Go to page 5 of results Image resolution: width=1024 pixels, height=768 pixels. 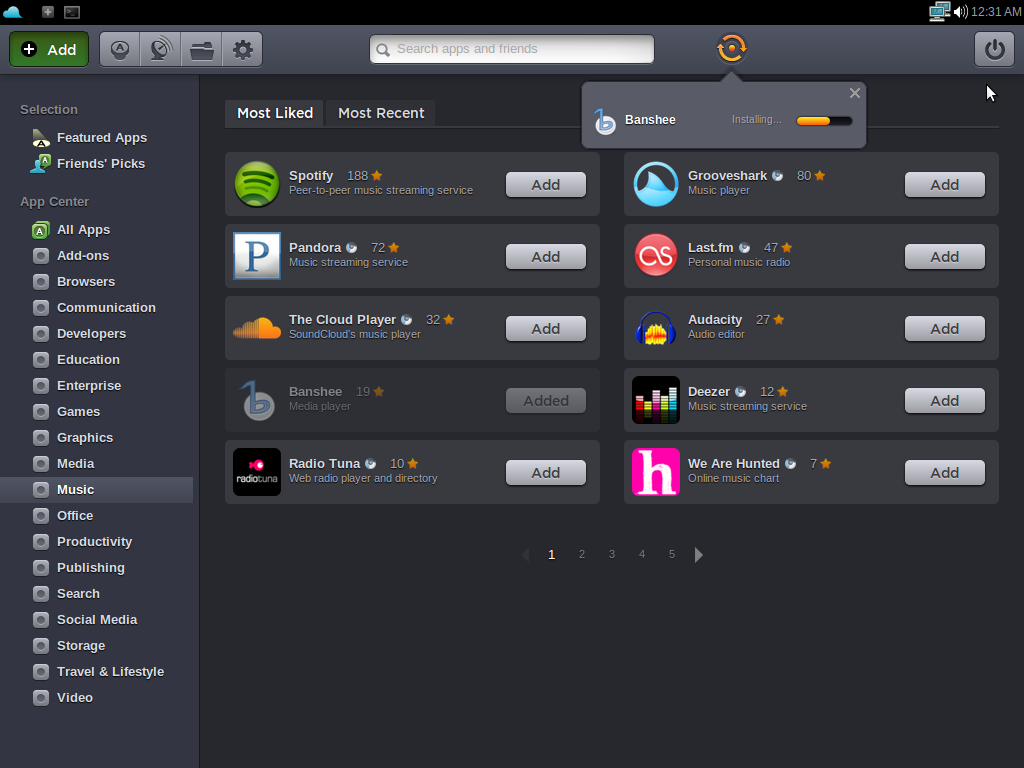coord(671,554)
